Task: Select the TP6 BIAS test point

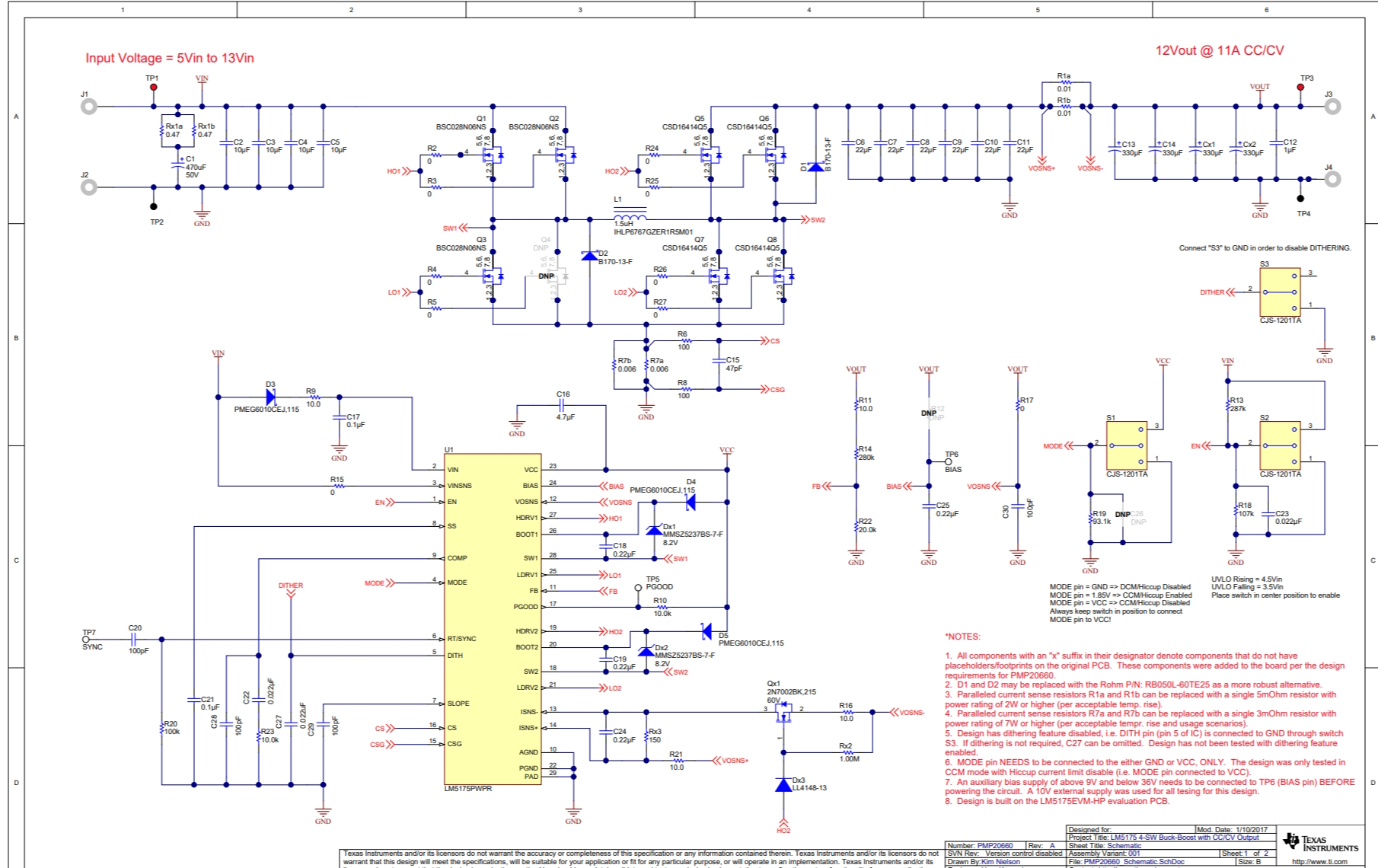Action: (949, 461)
